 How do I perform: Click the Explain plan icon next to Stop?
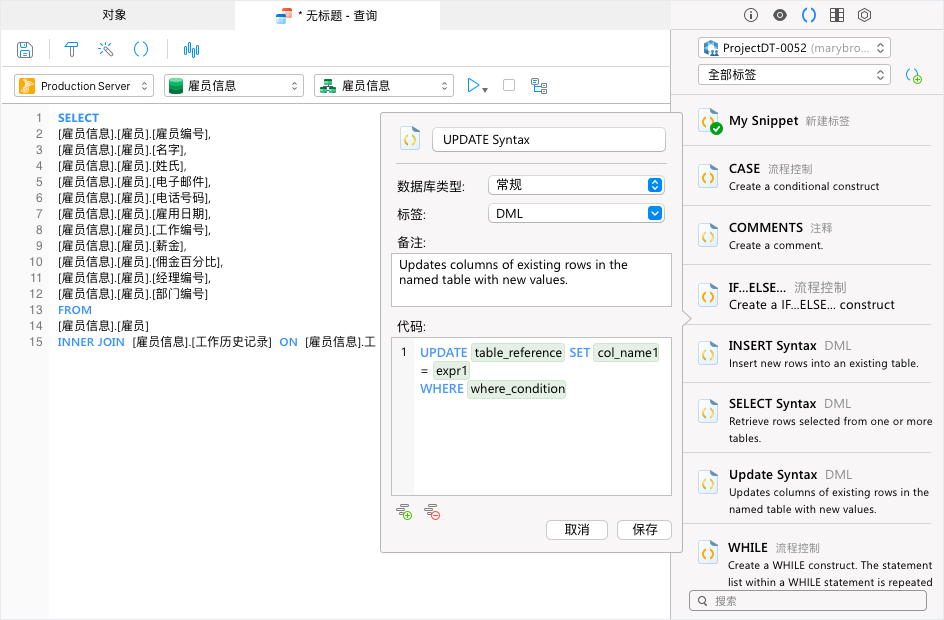click(x=539, y=86)
